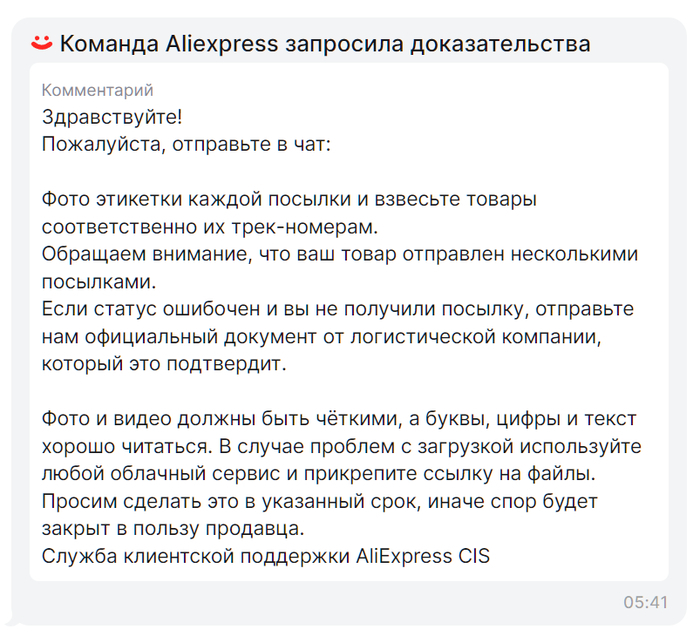This screenshot has width=700, height=643.
Task: Click the line starting "Обращаем внимание"
Action: click(x=339, y=254)
